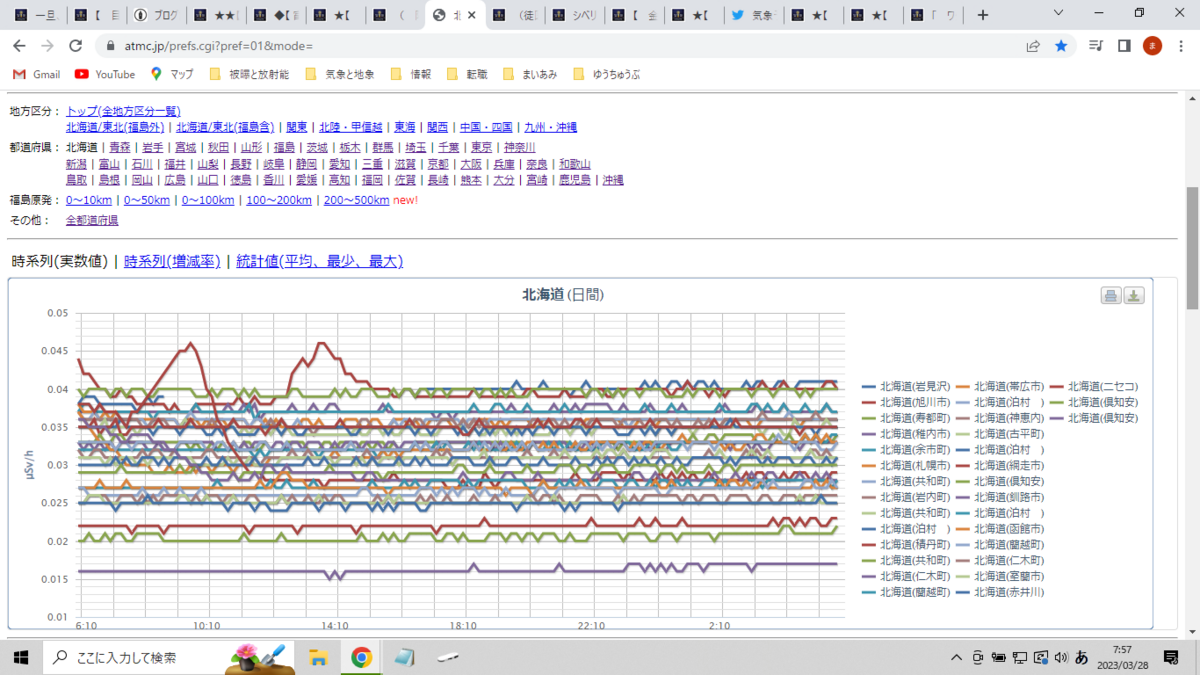Click the chart print icon
Screen dimensions: 1200x675
[1110, 295]
